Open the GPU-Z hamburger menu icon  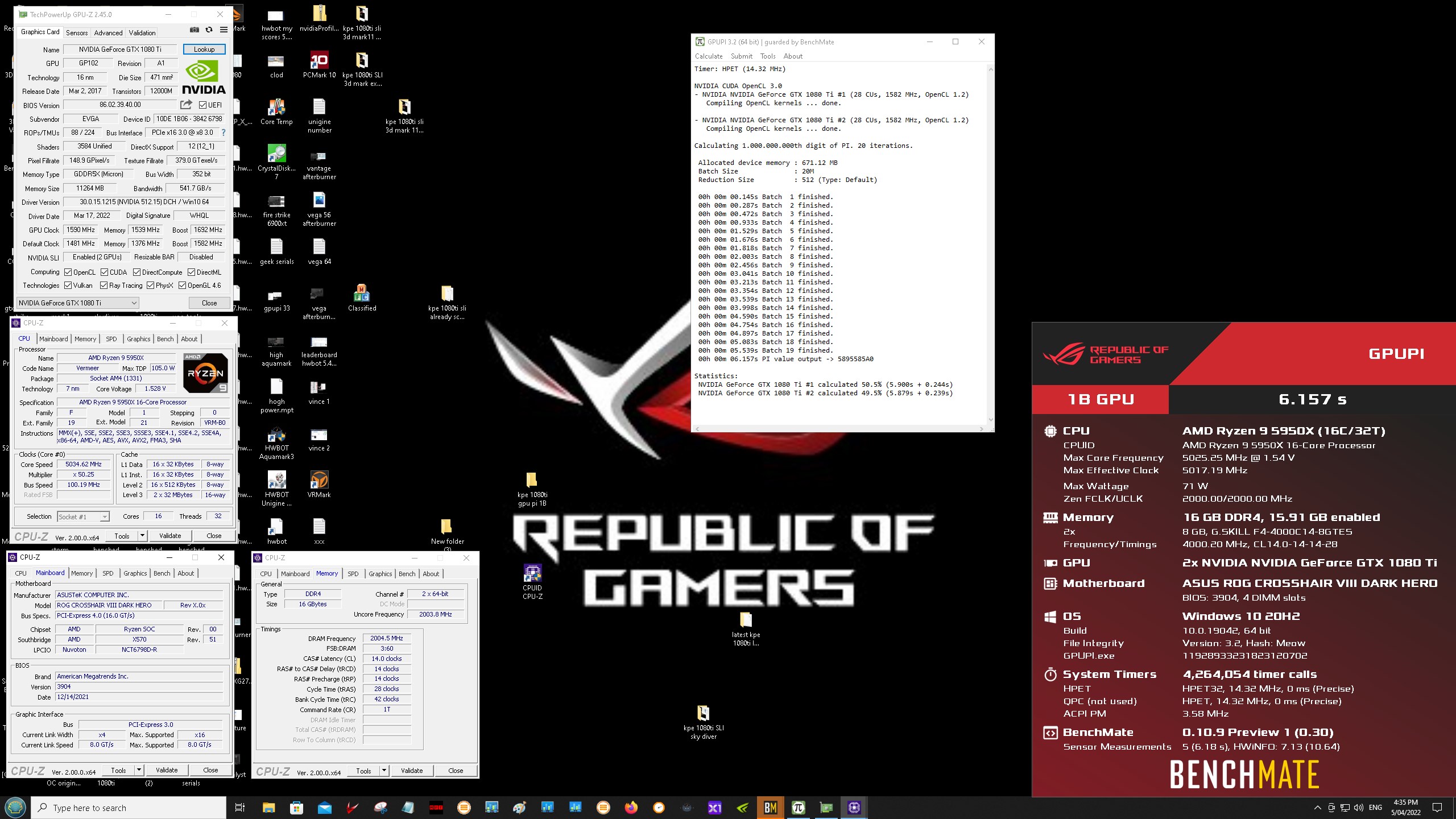tap(224, 30)
